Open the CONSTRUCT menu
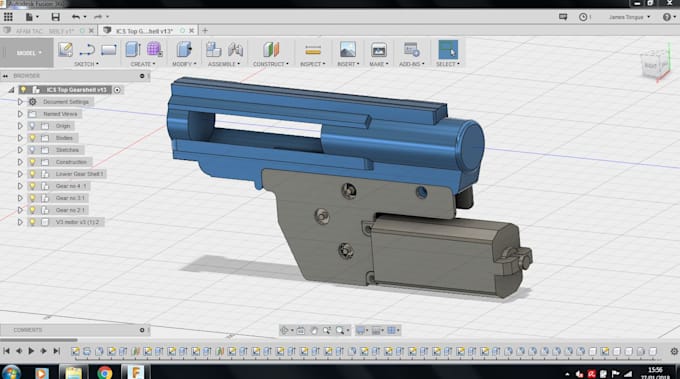This screenshot has width=680, height=379. 271,64
